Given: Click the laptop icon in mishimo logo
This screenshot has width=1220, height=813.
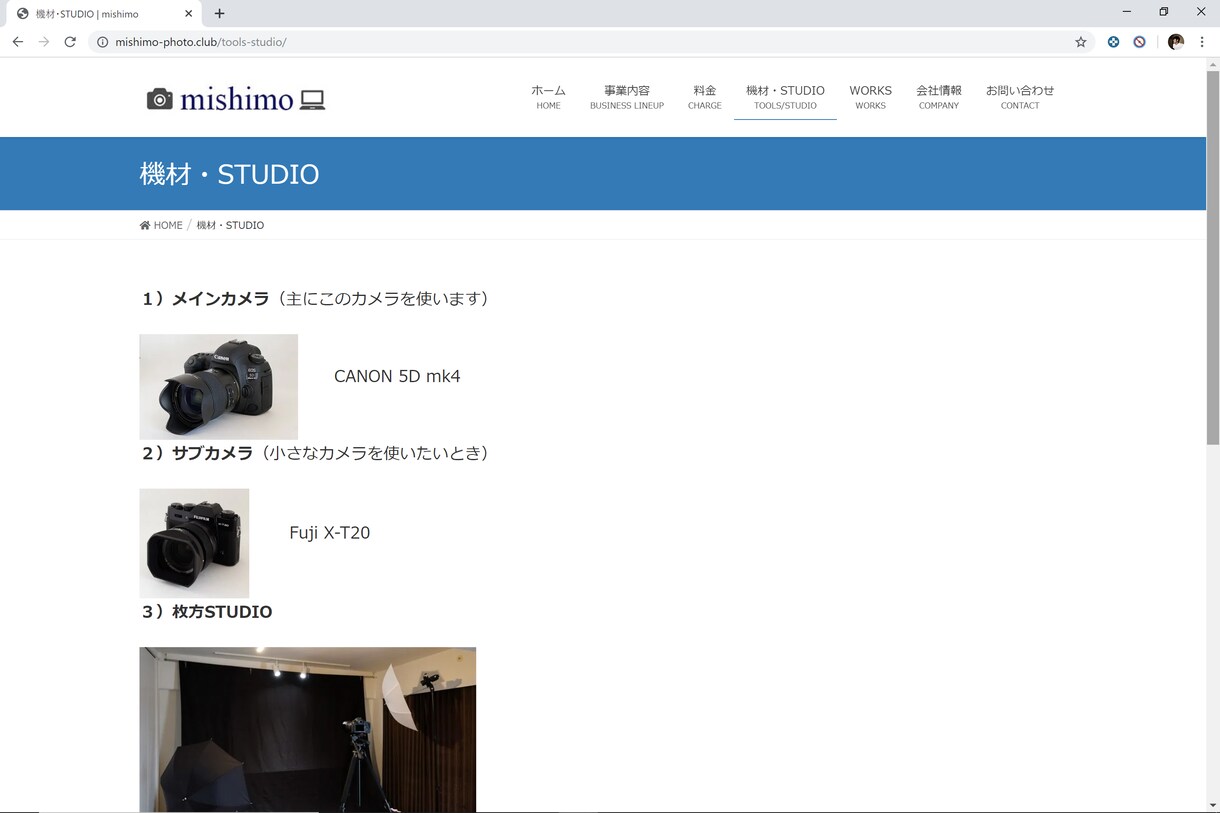Looking at the screenshot, I should (313, 100).
